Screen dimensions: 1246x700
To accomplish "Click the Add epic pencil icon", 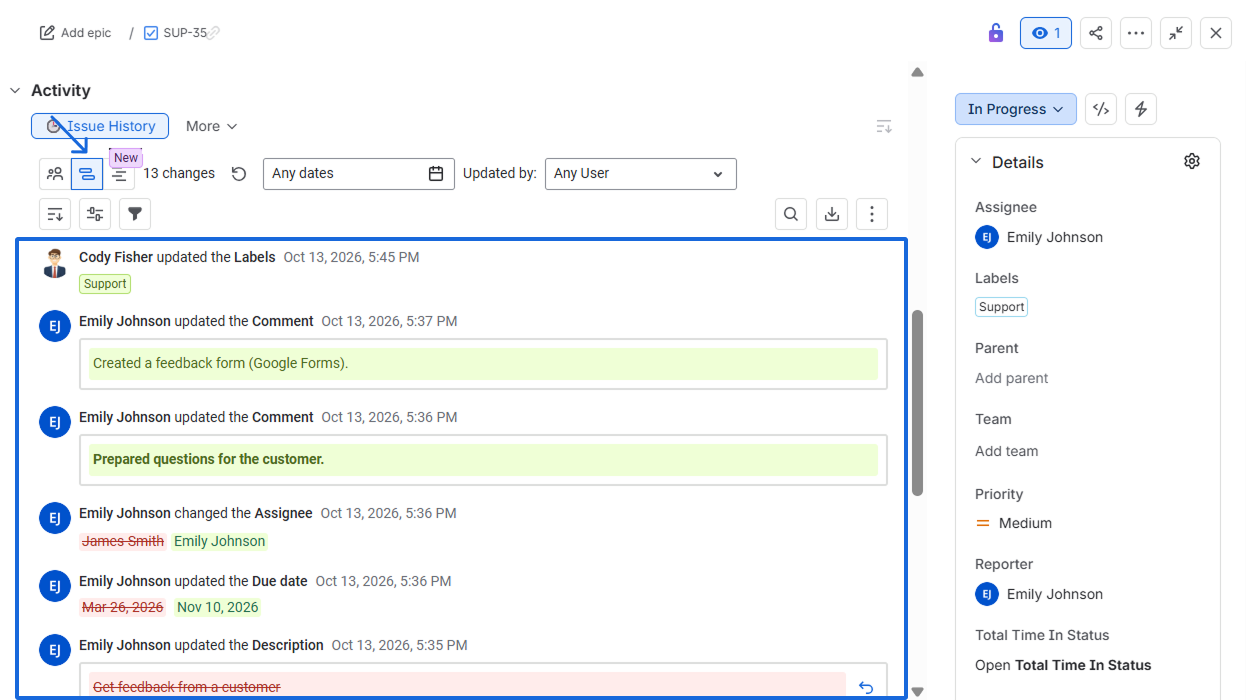I will click(x=47, y=33).
